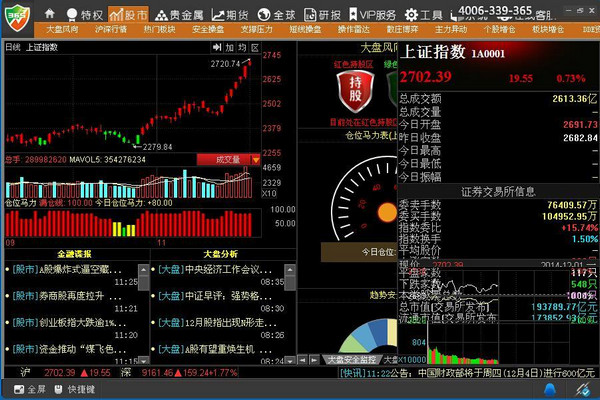Screen dimensions: 600x400
Task: Select the 沪深行情 tab
Action: [111, 29]
